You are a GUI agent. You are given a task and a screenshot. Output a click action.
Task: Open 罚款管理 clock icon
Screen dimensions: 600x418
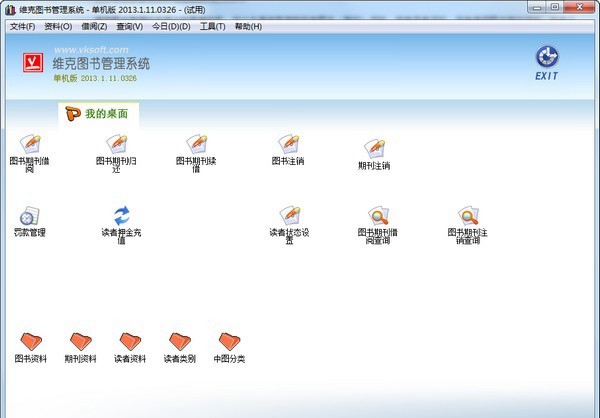click(29, 222)
